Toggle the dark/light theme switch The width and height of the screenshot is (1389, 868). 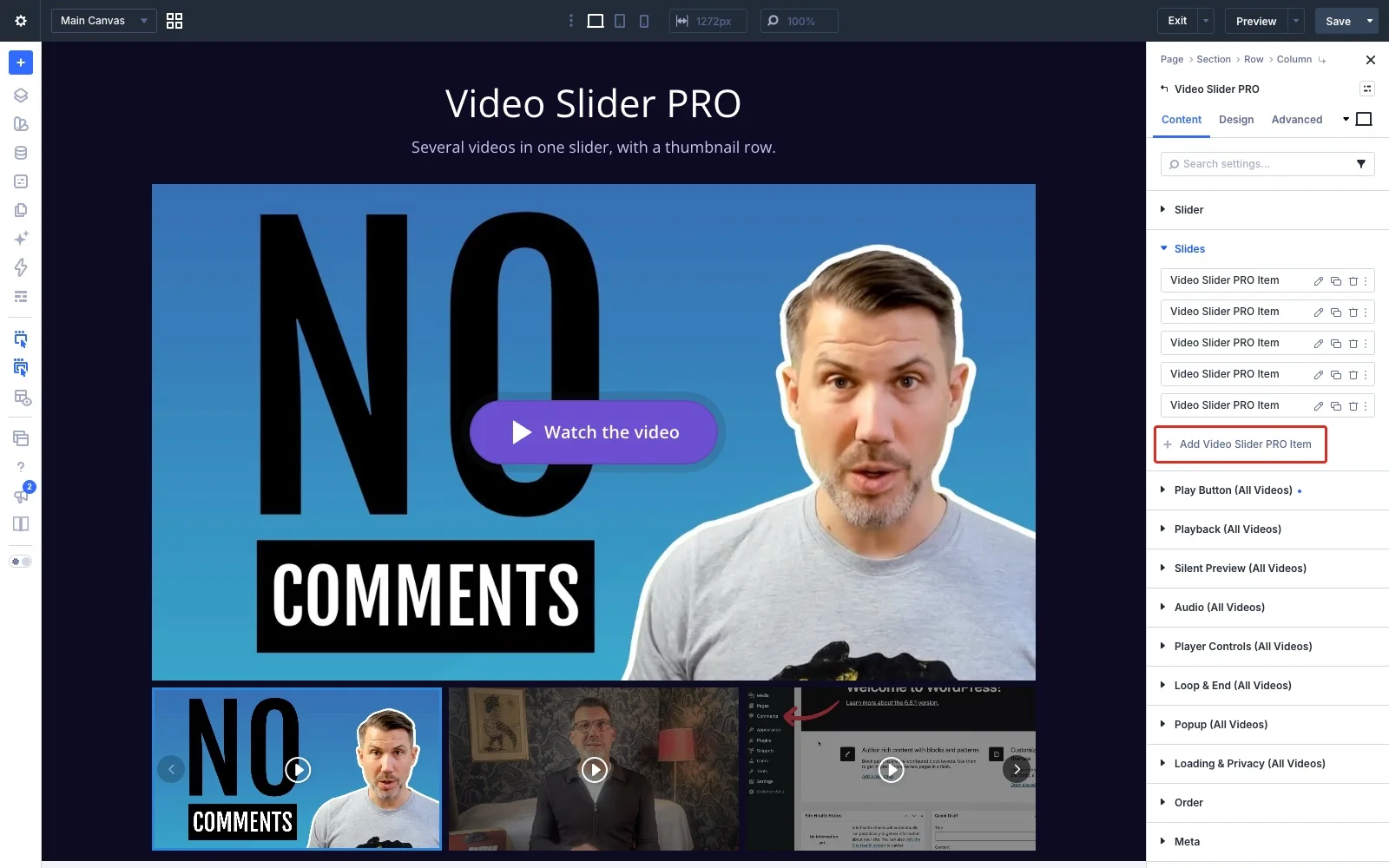[x=21, y=562]
